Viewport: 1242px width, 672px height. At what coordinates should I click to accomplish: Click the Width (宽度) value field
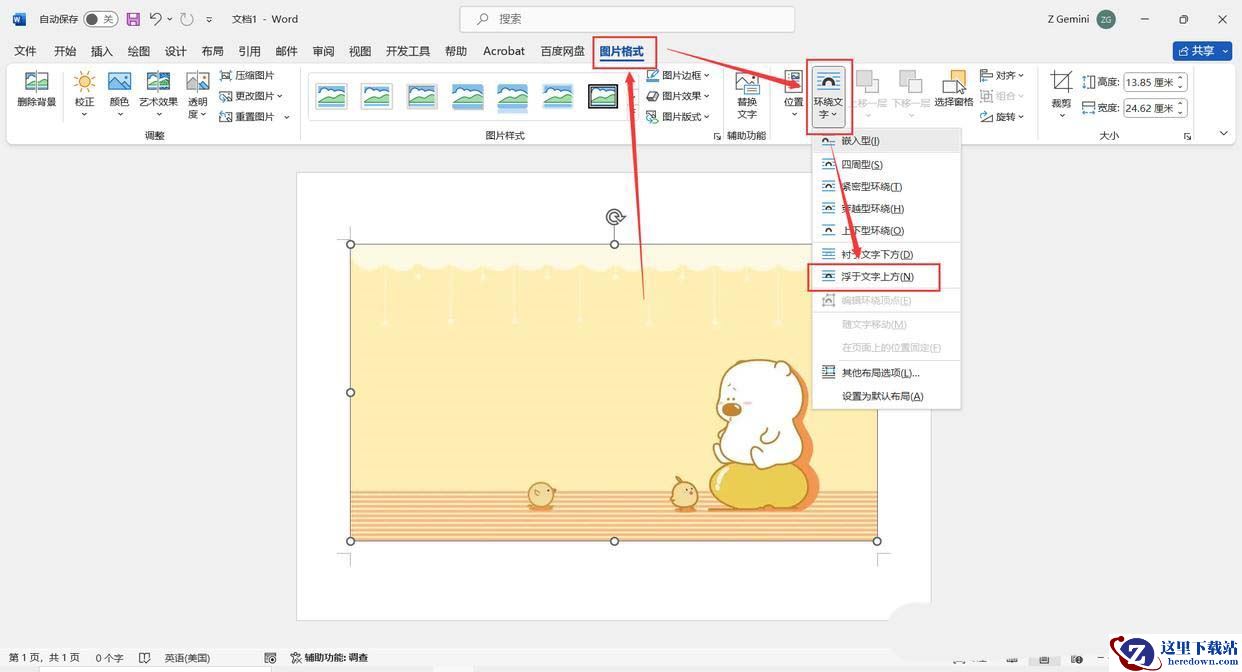click(1149, 108)
